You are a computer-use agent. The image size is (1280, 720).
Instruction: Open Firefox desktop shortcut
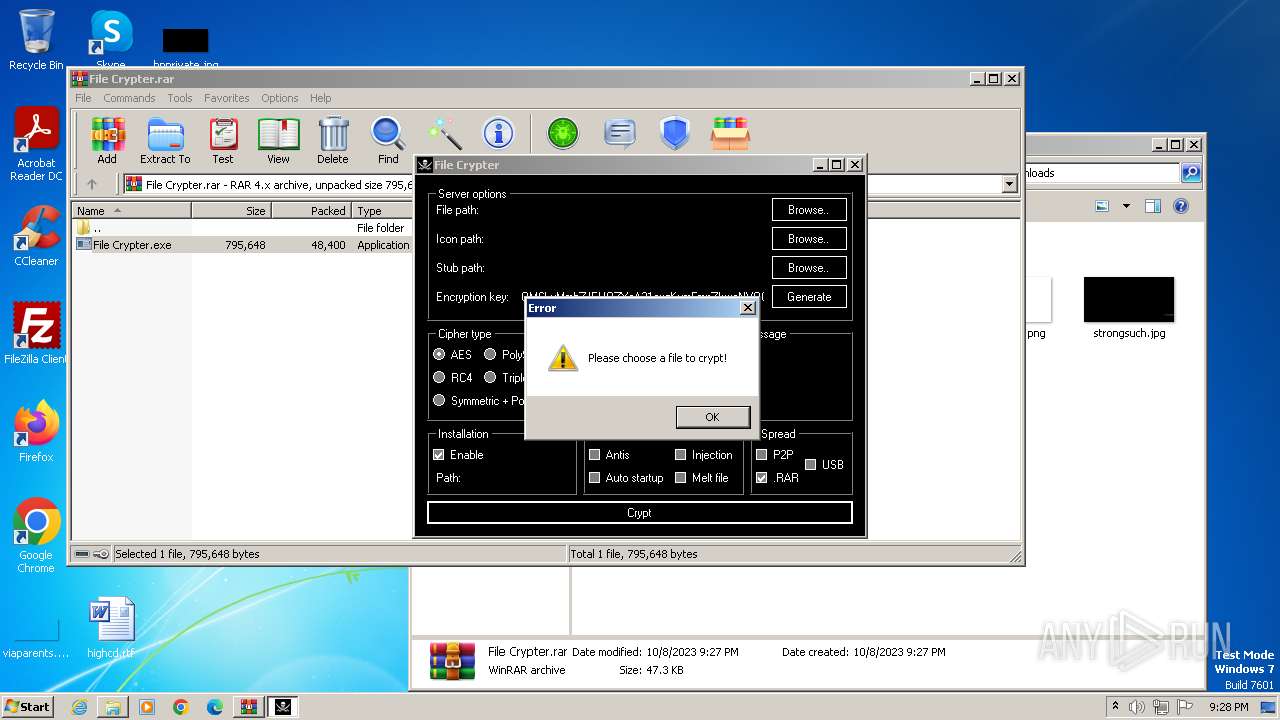point(36,431)
